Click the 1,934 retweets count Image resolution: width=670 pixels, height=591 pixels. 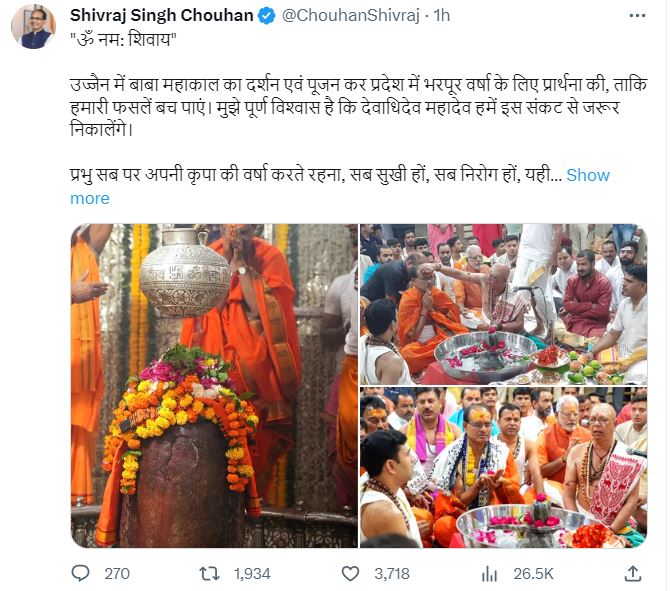click(x=252, y=574)
